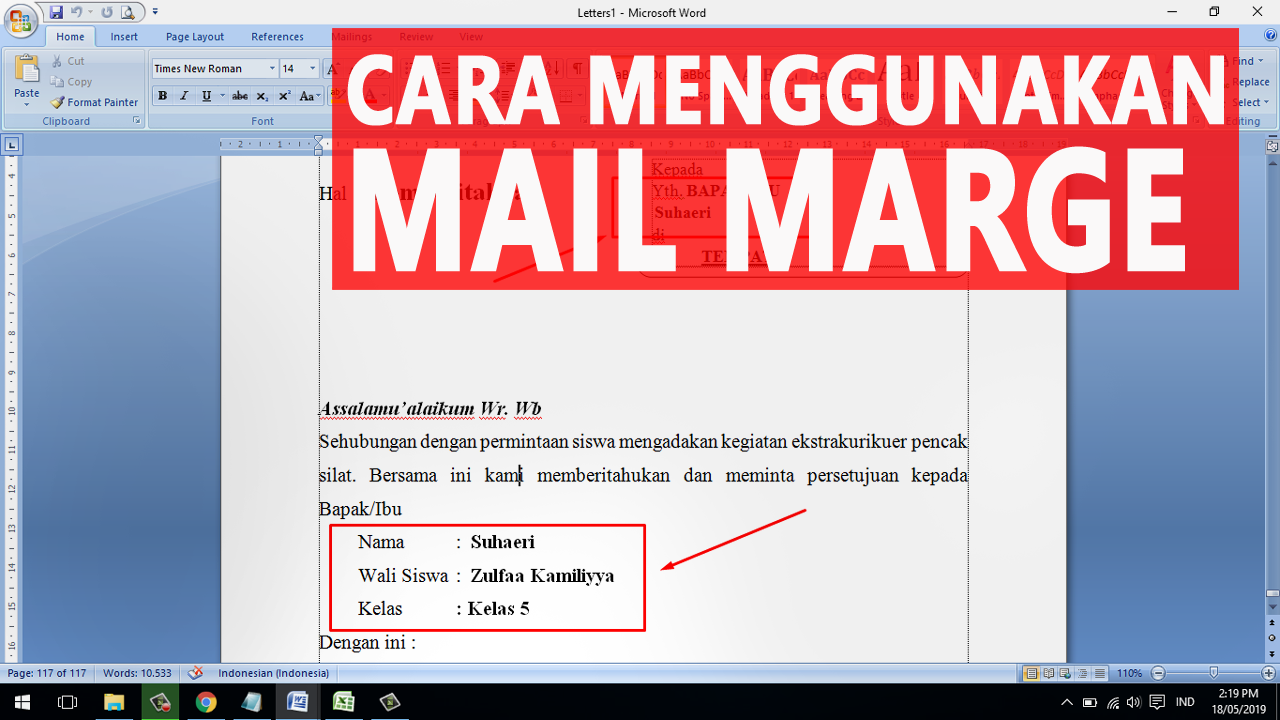Expand the Times New Roman font dropdown

(272, 68)
